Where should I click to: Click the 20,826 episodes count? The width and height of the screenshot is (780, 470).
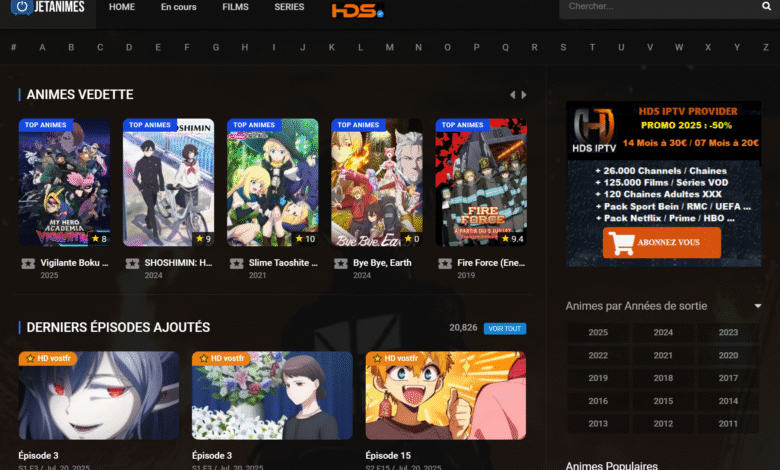coord(463,328)
